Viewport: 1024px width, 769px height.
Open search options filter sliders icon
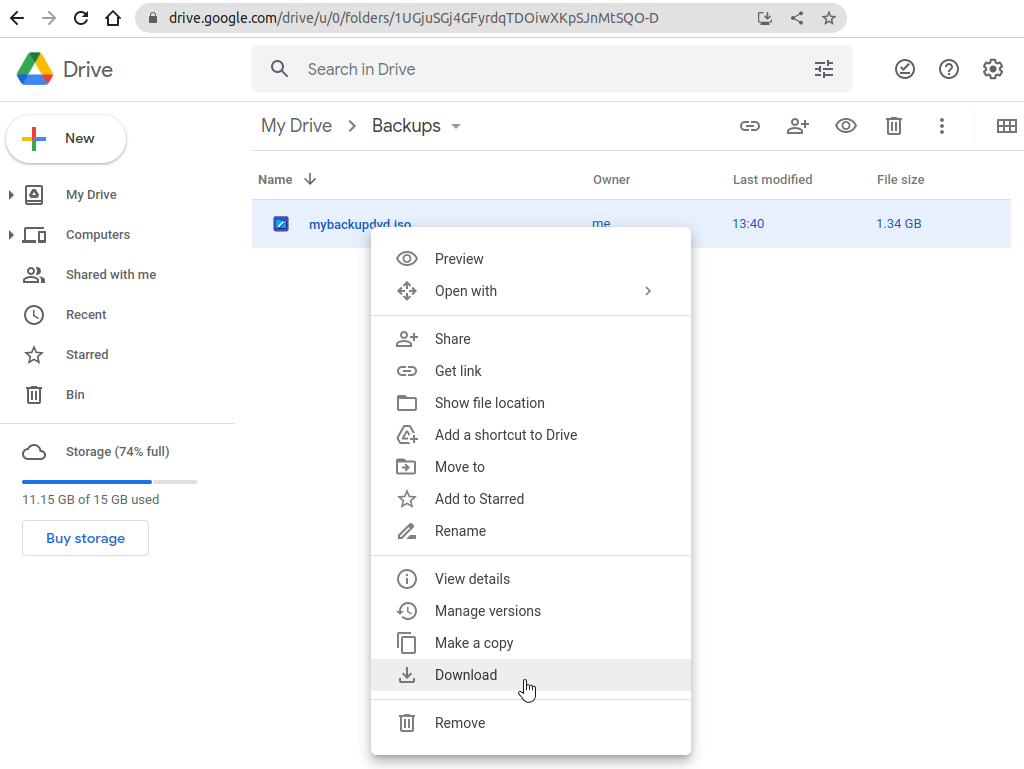point(823,69)
